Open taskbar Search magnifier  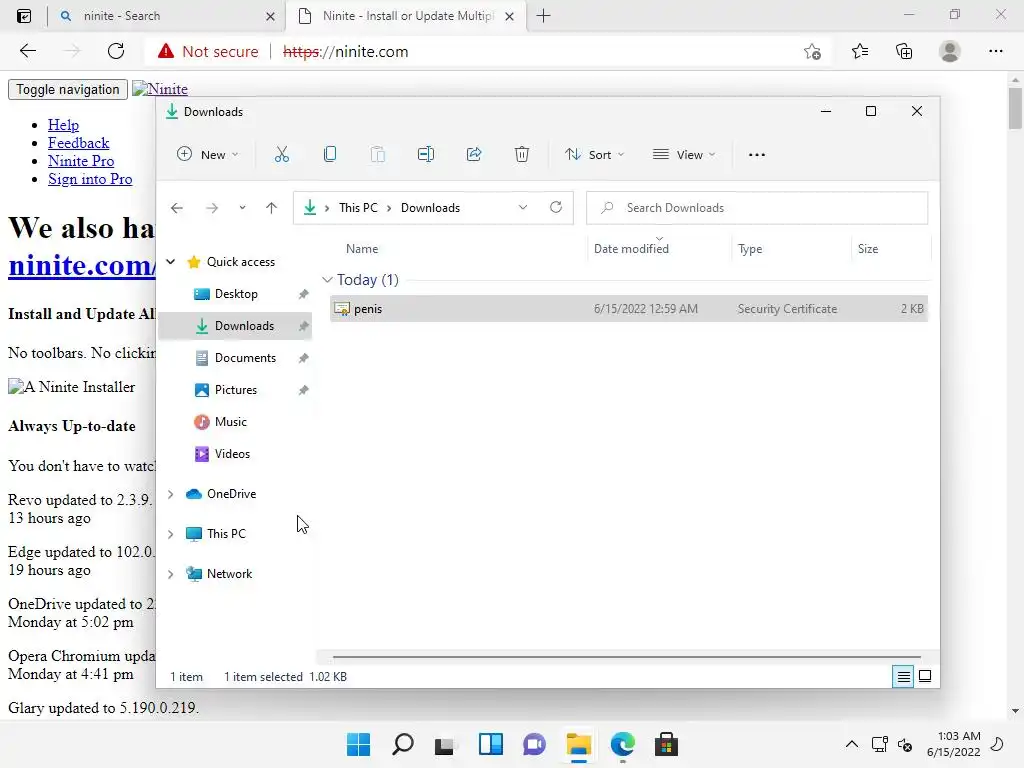pyautogui.click(x=402, y=744)
